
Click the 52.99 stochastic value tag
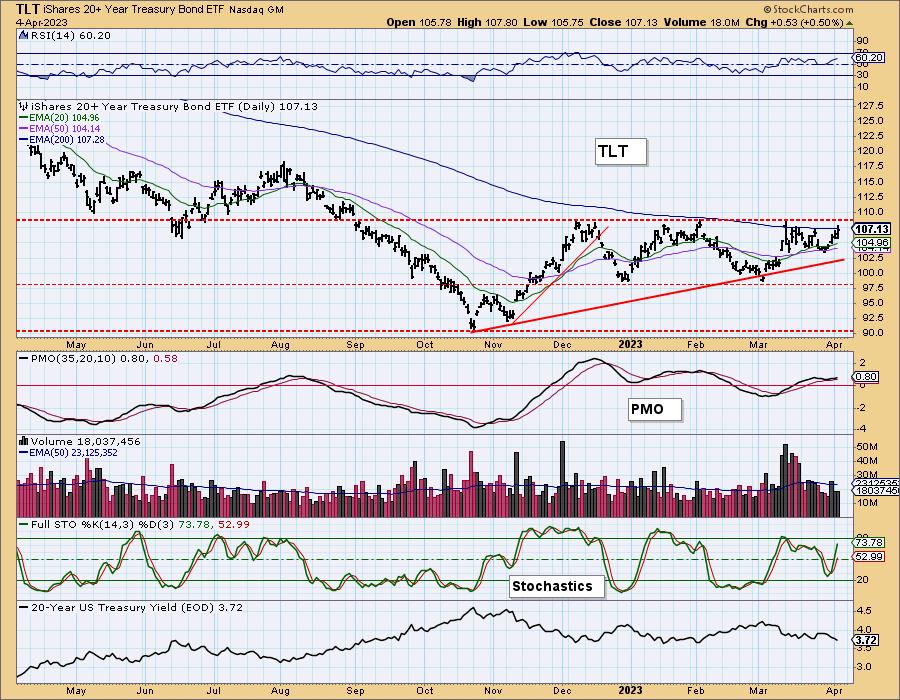tap(869, 557)
